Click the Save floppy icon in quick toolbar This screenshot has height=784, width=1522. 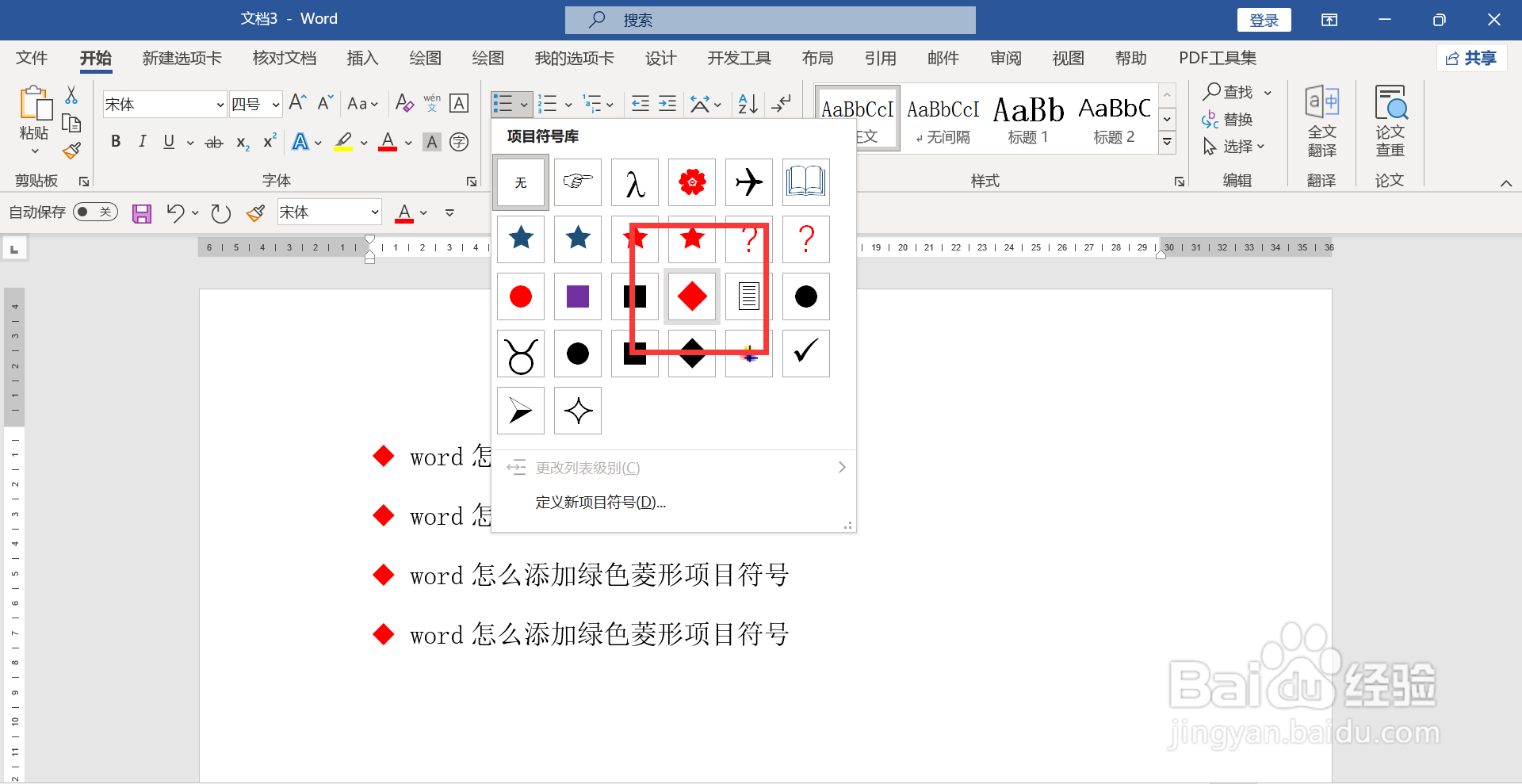[x=142, y=213]
